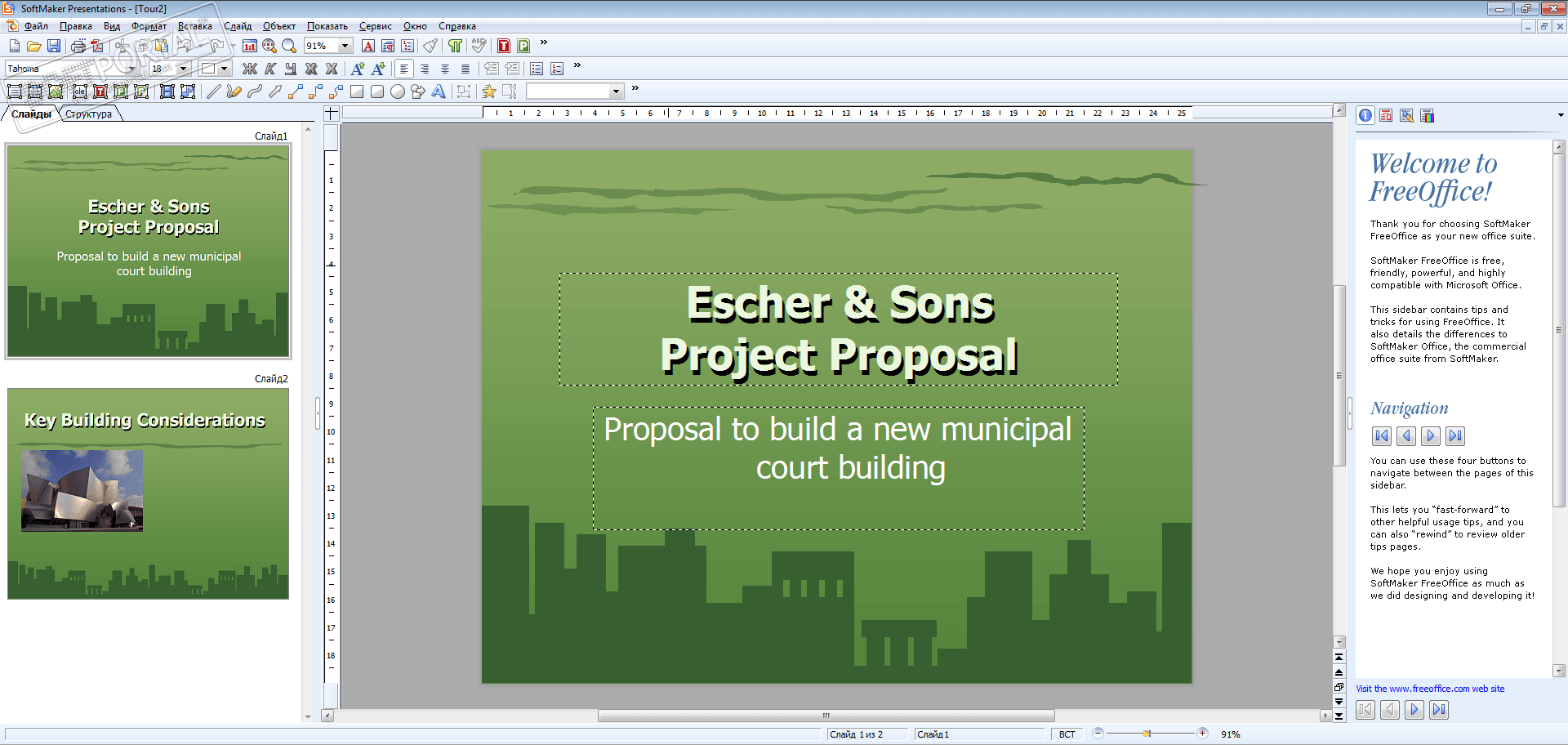Viewport: 1568px width, 745px height.
Task: Adjust the zoom slider in status bar
Action: tap(1147, 734)
